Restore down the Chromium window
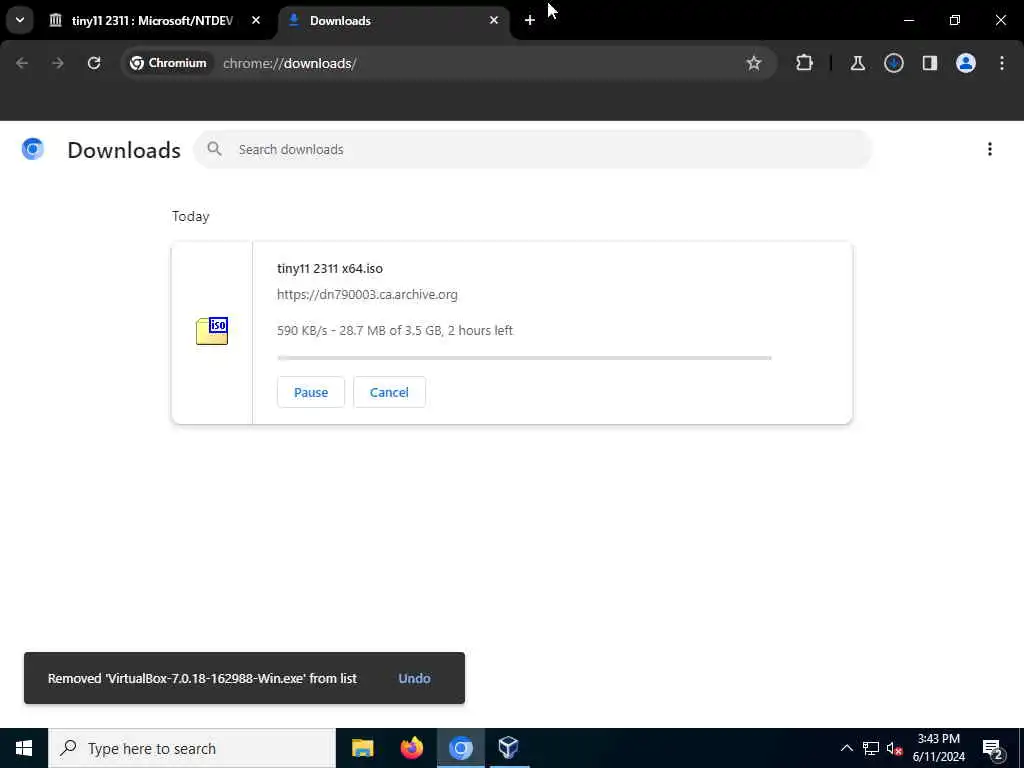Screen dimensions: 1024x768 click(x=955, y=20)
